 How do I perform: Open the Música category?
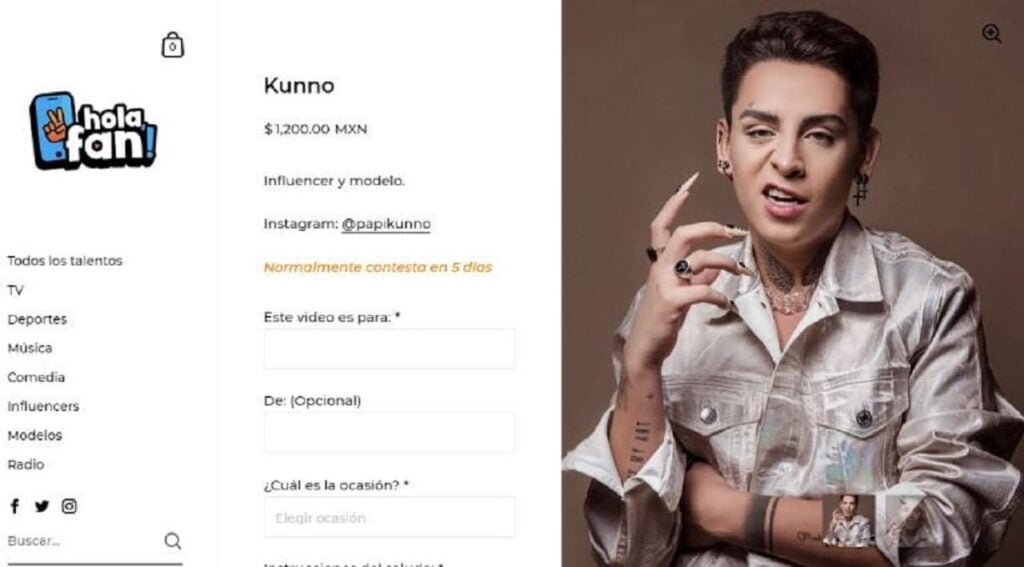tap(30, 348)
